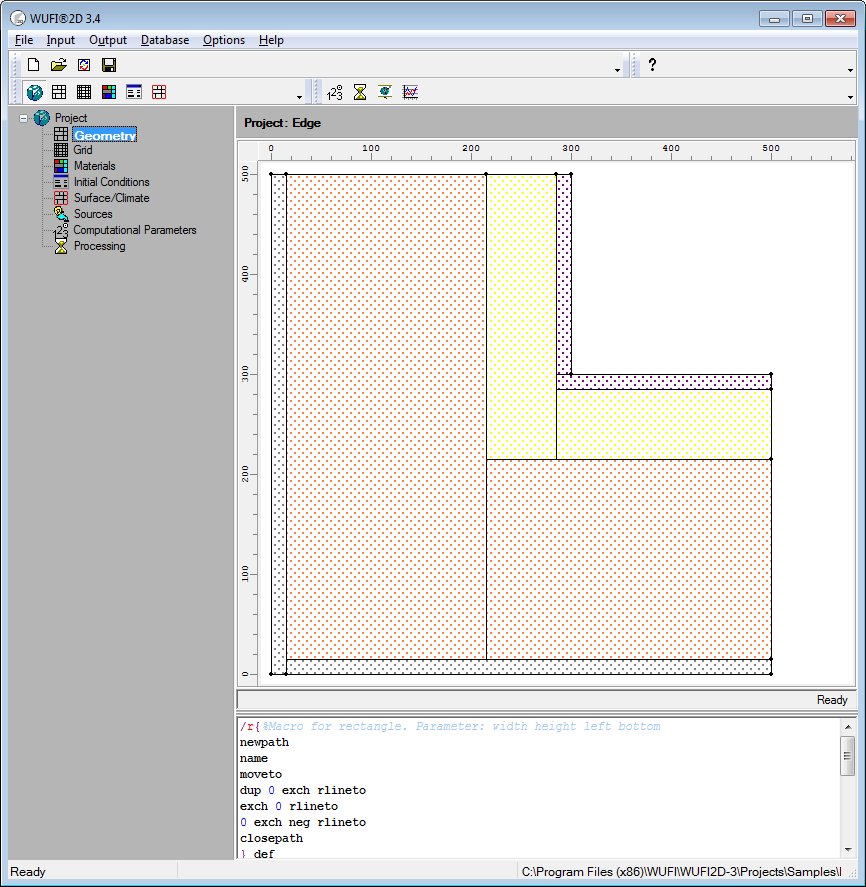Open the Input menu

click(61, 40)
